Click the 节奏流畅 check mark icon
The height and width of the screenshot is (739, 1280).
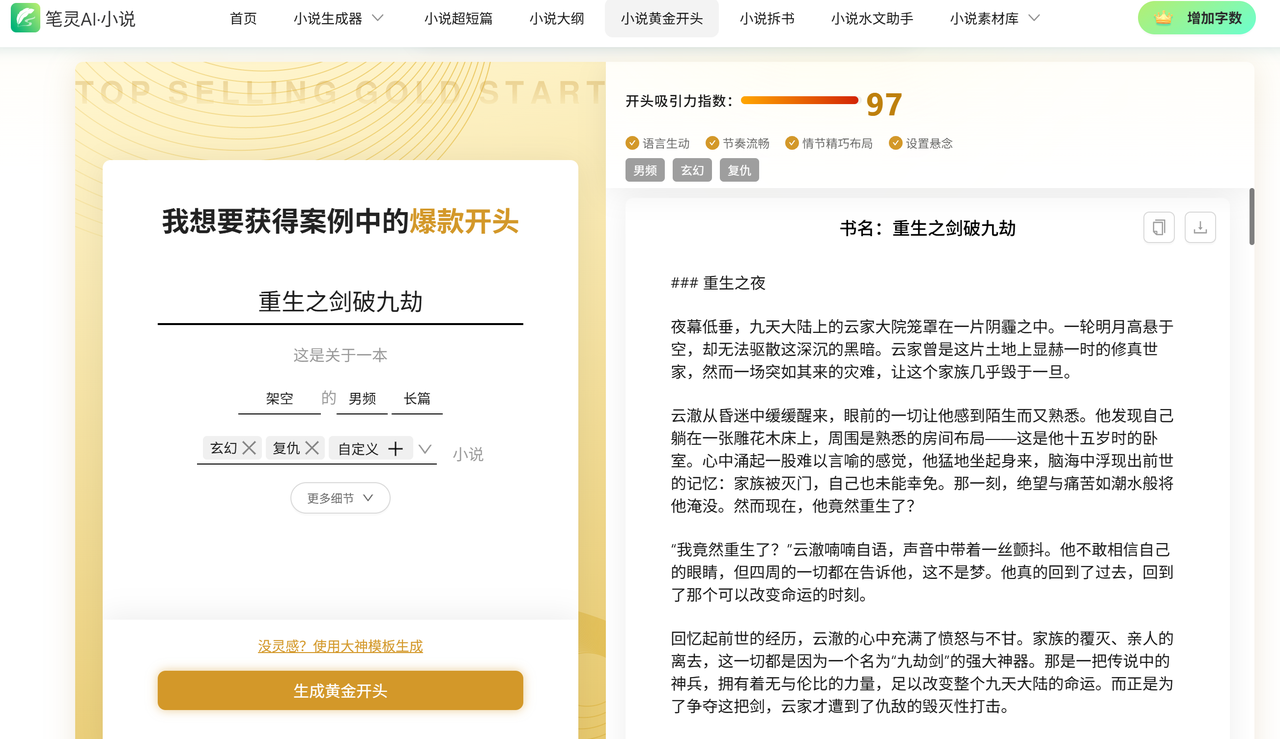pos(712,143)
